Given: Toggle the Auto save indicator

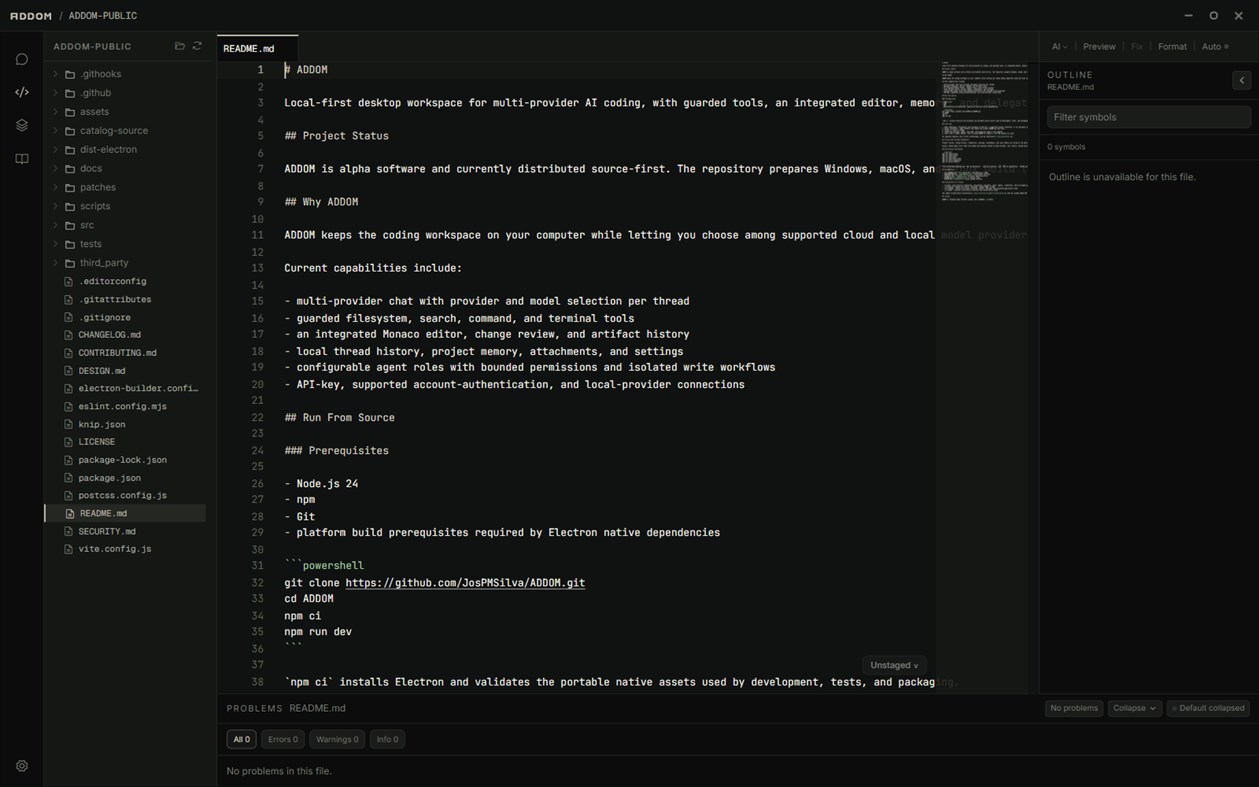Looking at the screenshot, I should (1215, 46).
